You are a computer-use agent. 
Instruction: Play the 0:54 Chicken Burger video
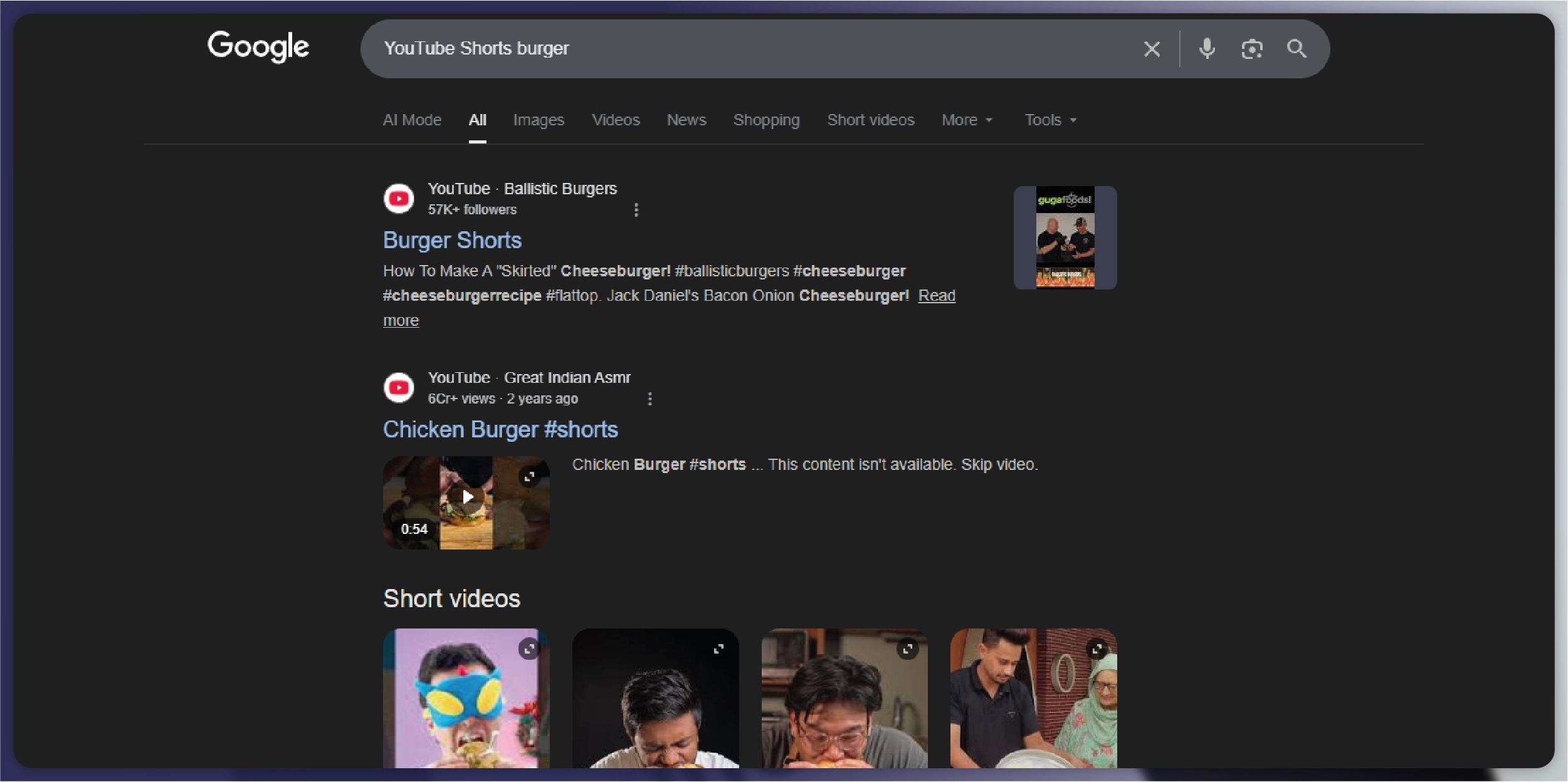click(x=466, y=496)
